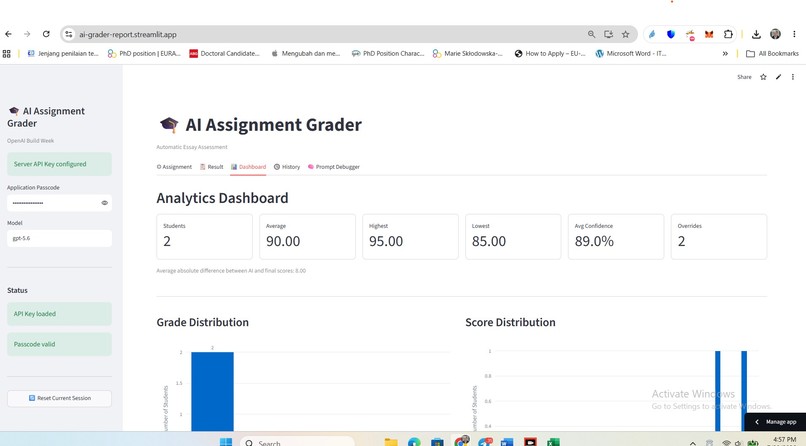Focus the Application Passcode field
This screenshot has height=446, width=806.
(54, 203)
